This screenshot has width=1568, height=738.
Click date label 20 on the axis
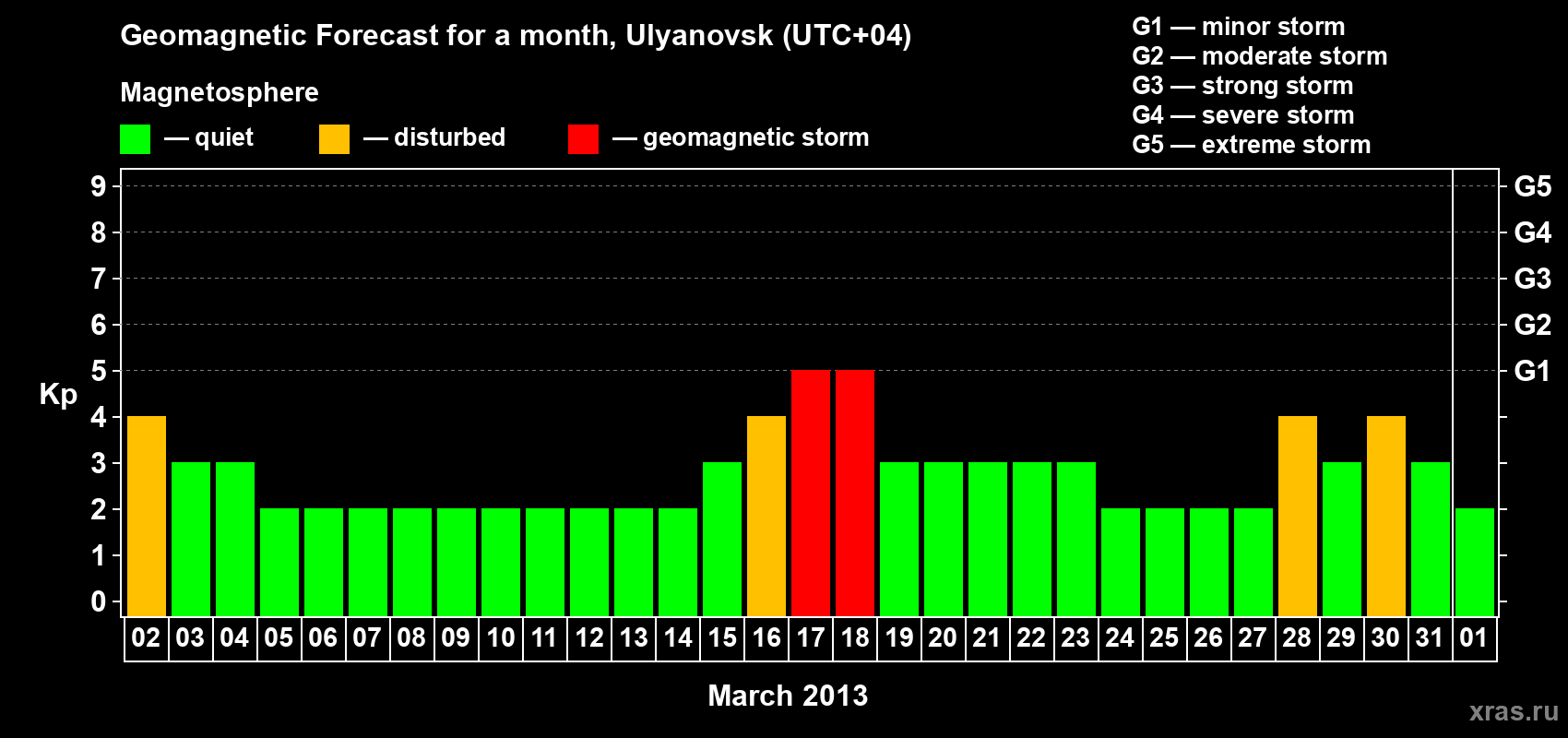tap(943, 637)
